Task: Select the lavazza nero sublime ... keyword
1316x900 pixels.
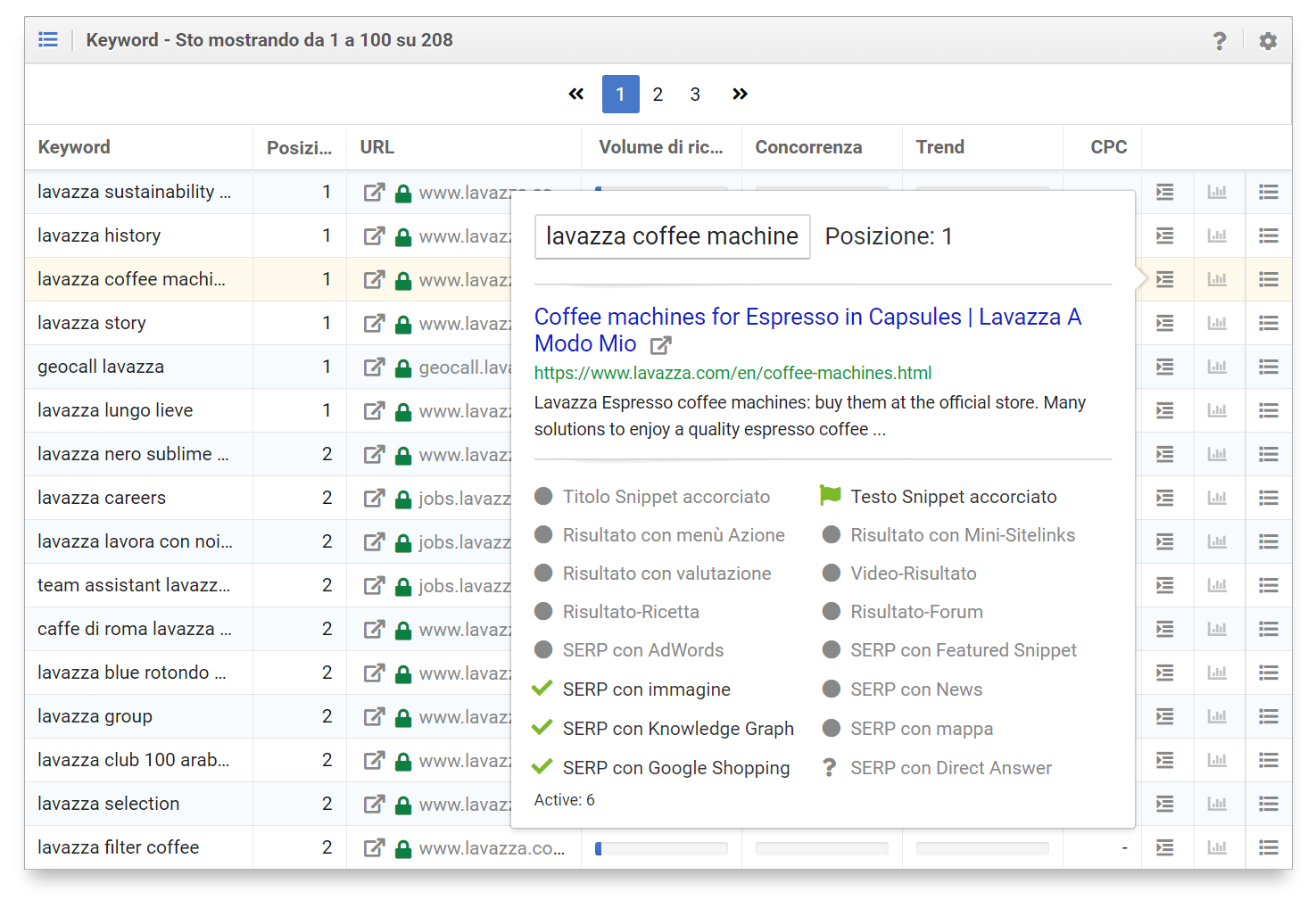Action: click(133, 454)
